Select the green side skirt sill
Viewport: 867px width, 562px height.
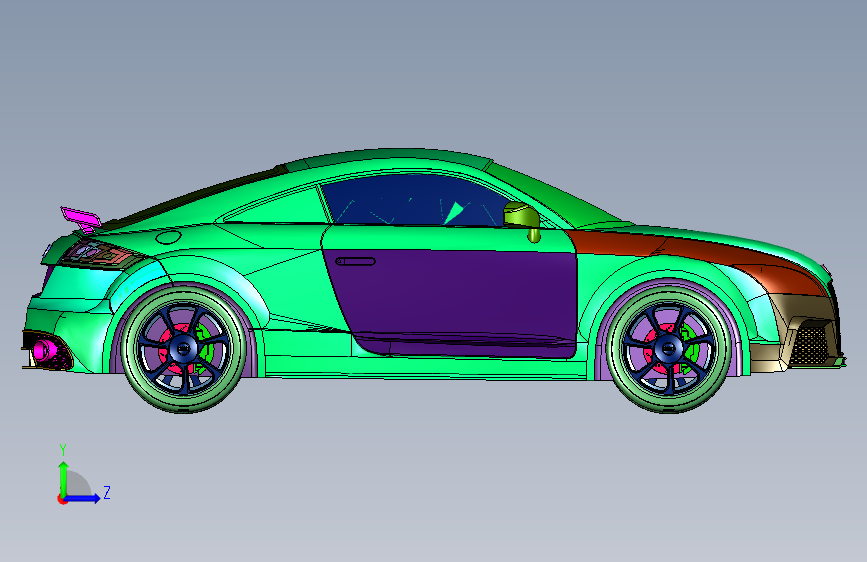[426, 368]
